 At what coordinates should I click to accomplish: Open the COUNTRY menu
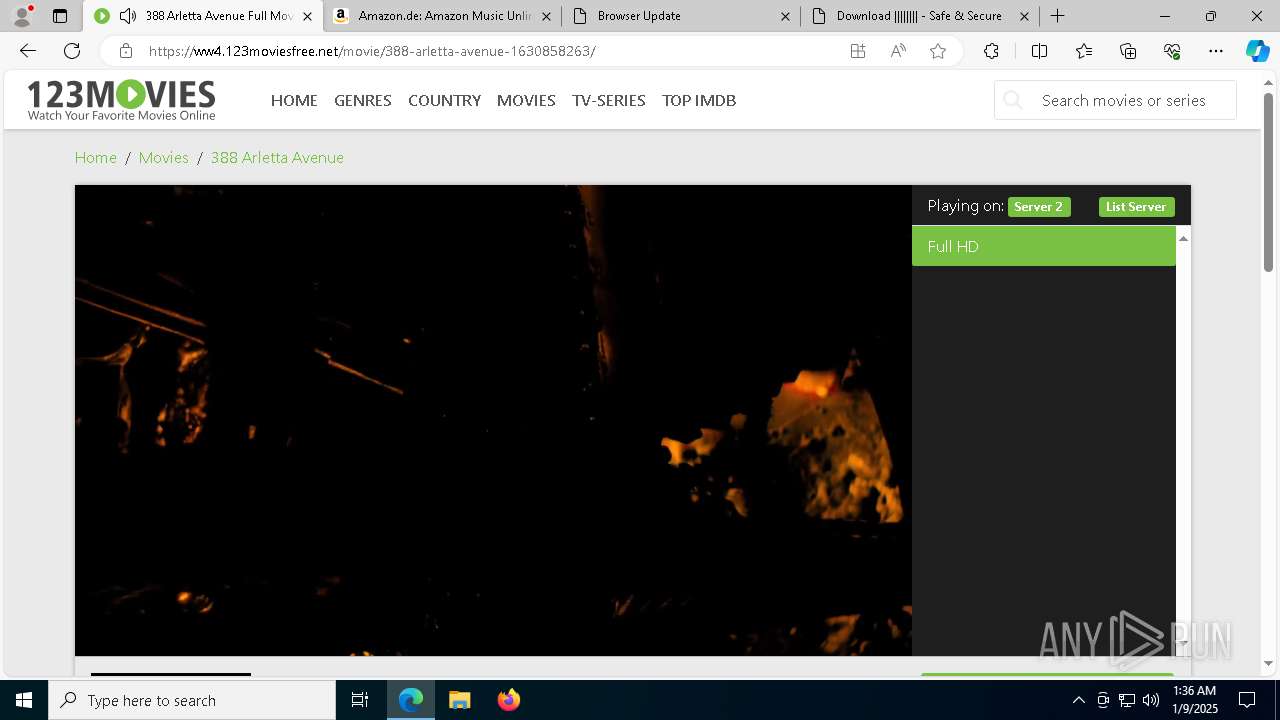click(444, 100)
